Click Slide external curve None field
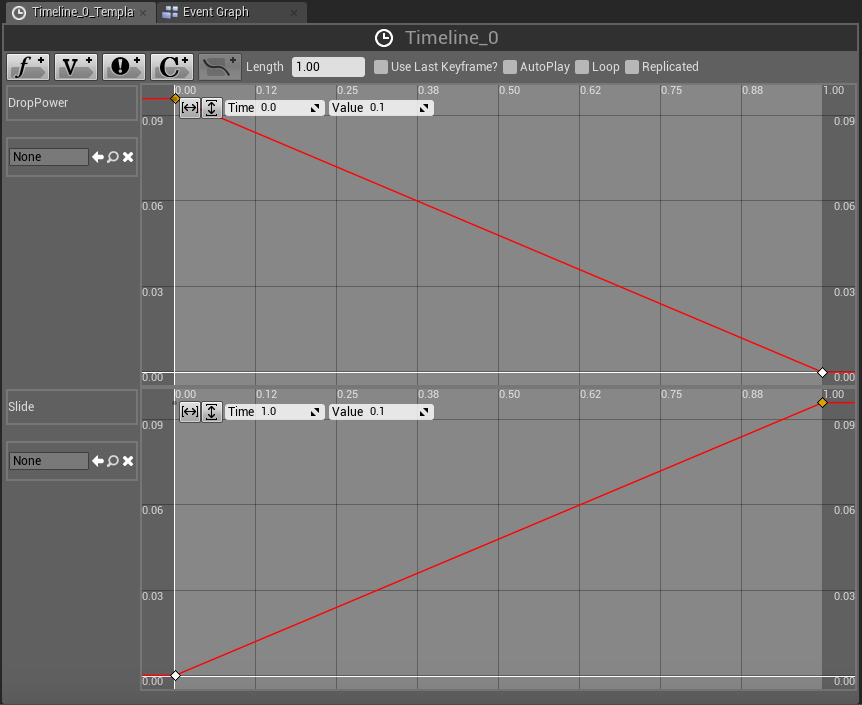 pos(49,461)
